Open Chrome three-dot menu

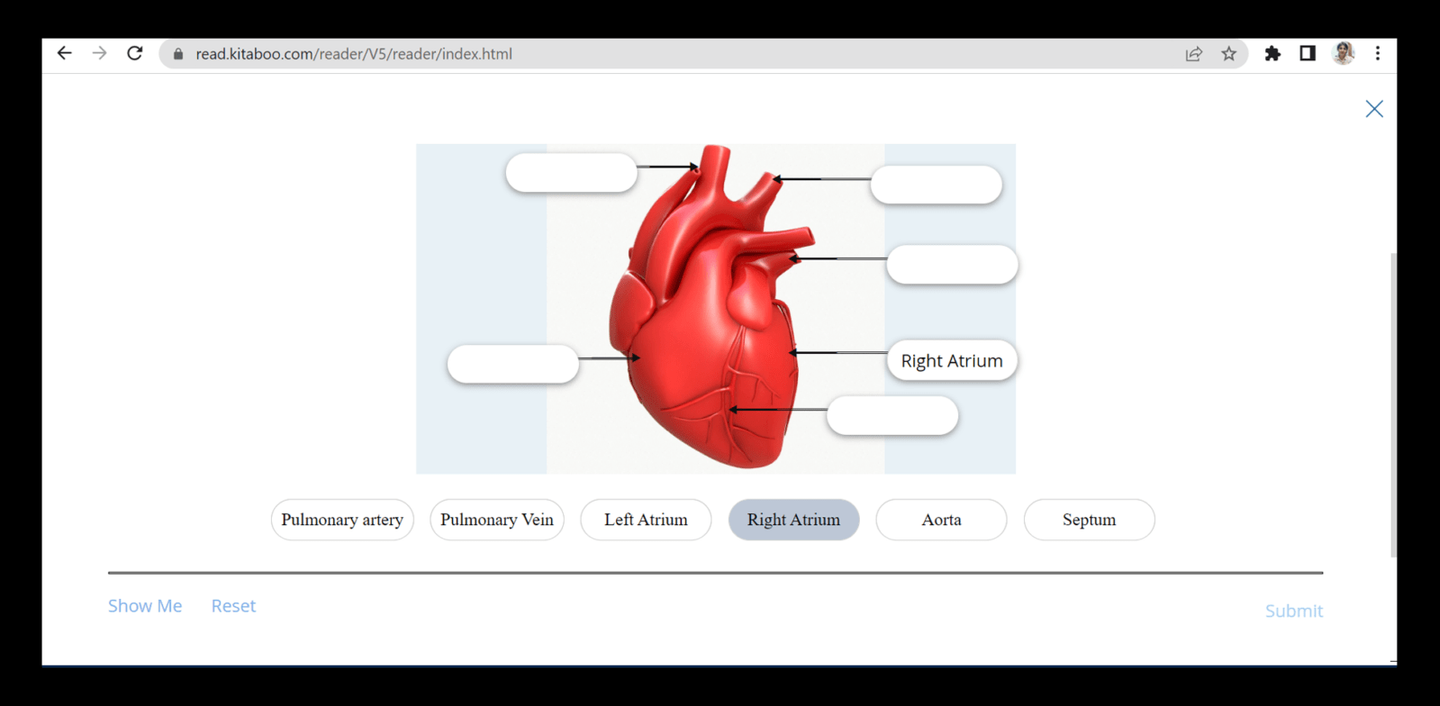(x=1377, y=54)
